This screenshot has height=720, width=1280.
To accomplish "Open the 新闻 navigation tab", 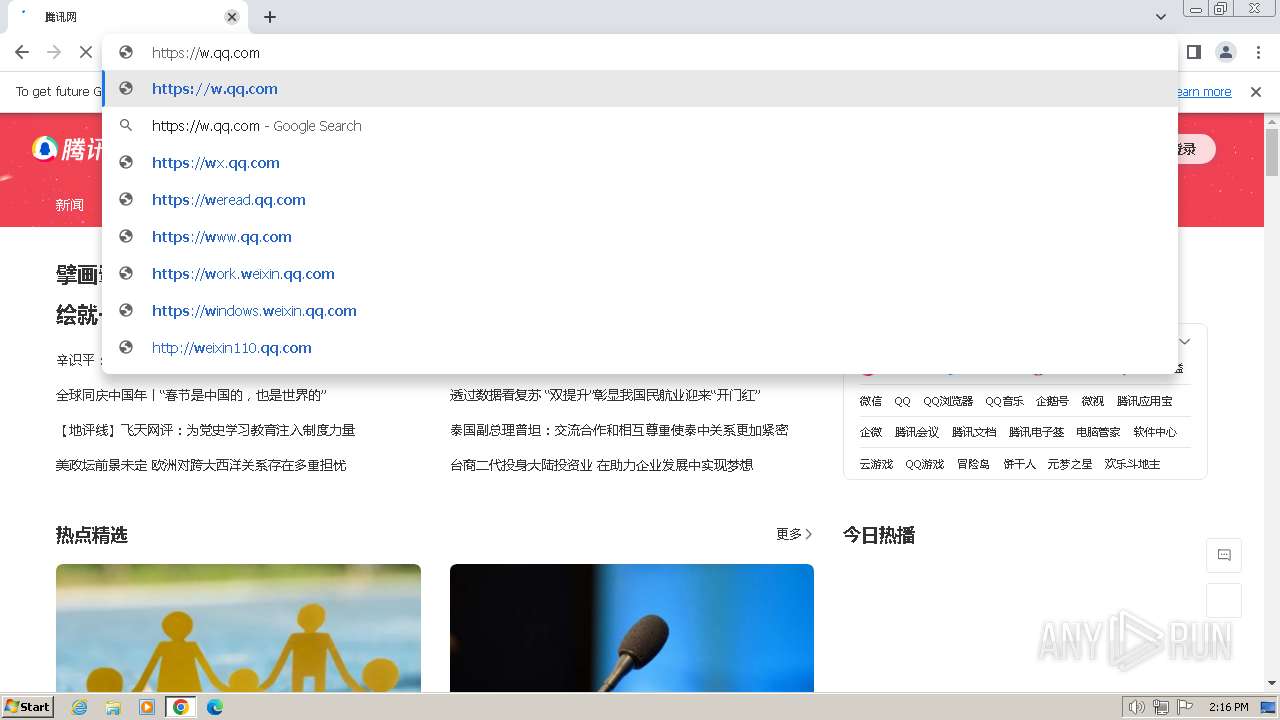I will 70,205.
